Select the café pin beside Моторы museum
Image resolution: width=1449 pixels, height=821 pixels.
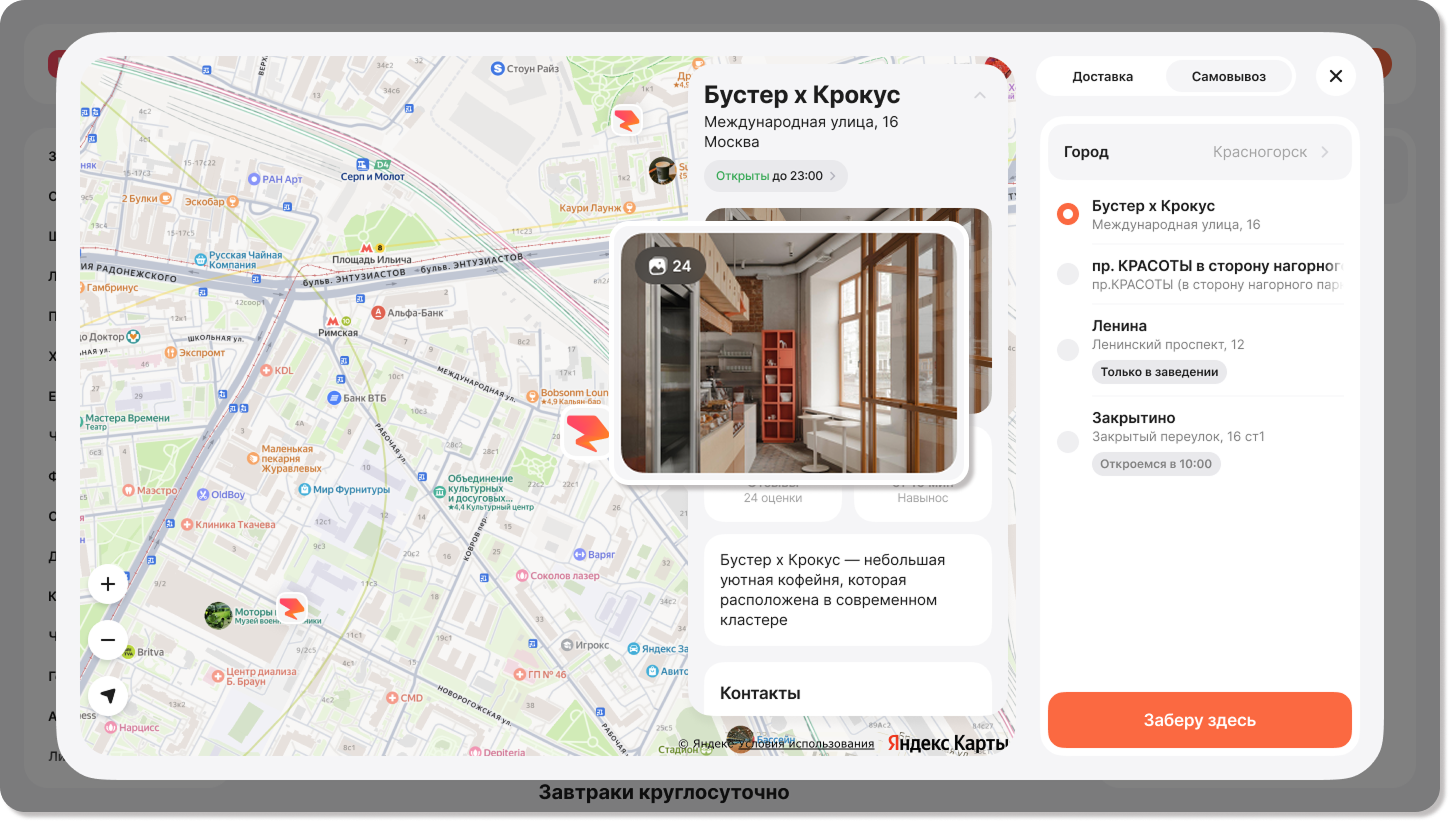click(292, 608)
